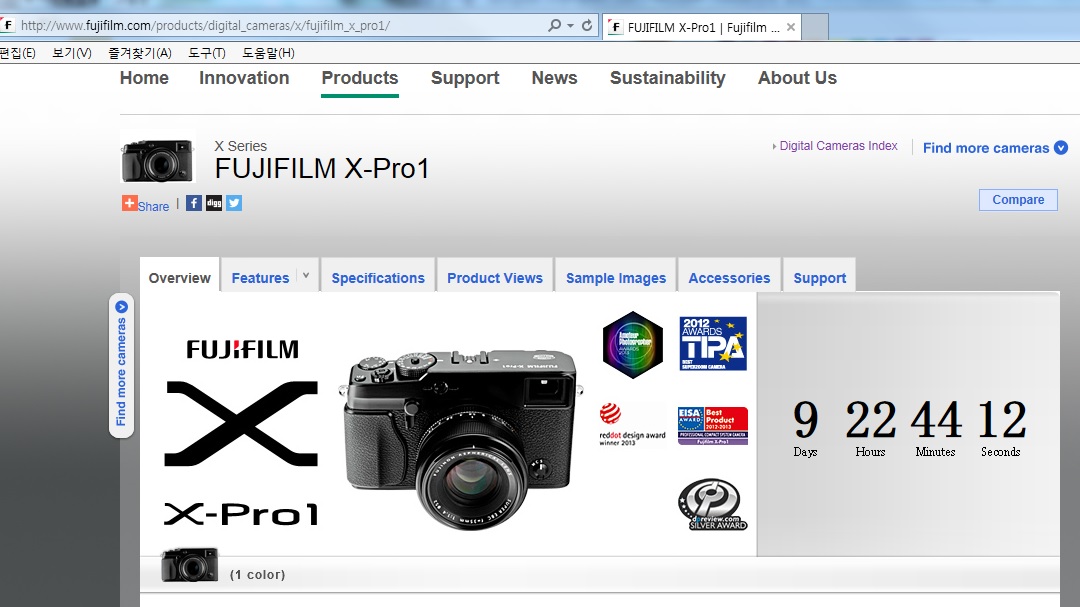This screenshot has height=607, width=1080.
Task: Open the Share link
Action: coord(153,206)
